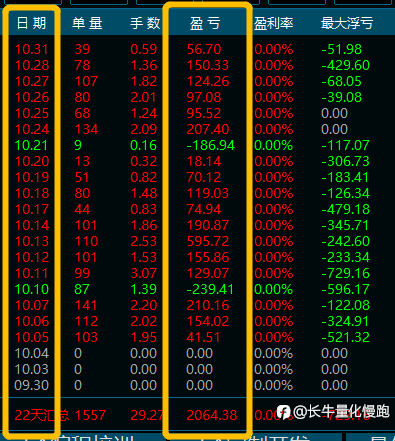
Task: Click loss value -239.41
Action: pos(210,289)
